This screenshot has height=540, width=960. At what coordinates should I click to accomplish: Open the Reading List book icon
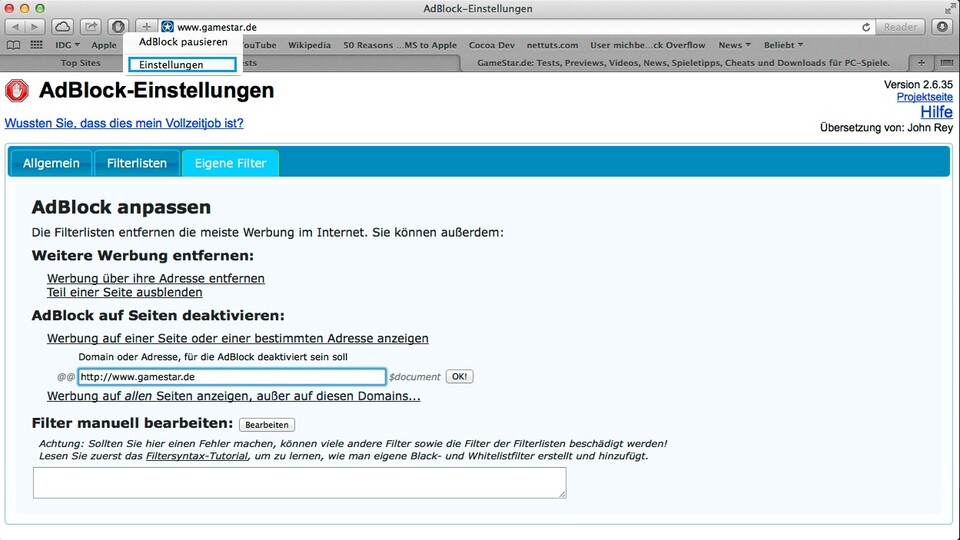(x=13, y=45)
